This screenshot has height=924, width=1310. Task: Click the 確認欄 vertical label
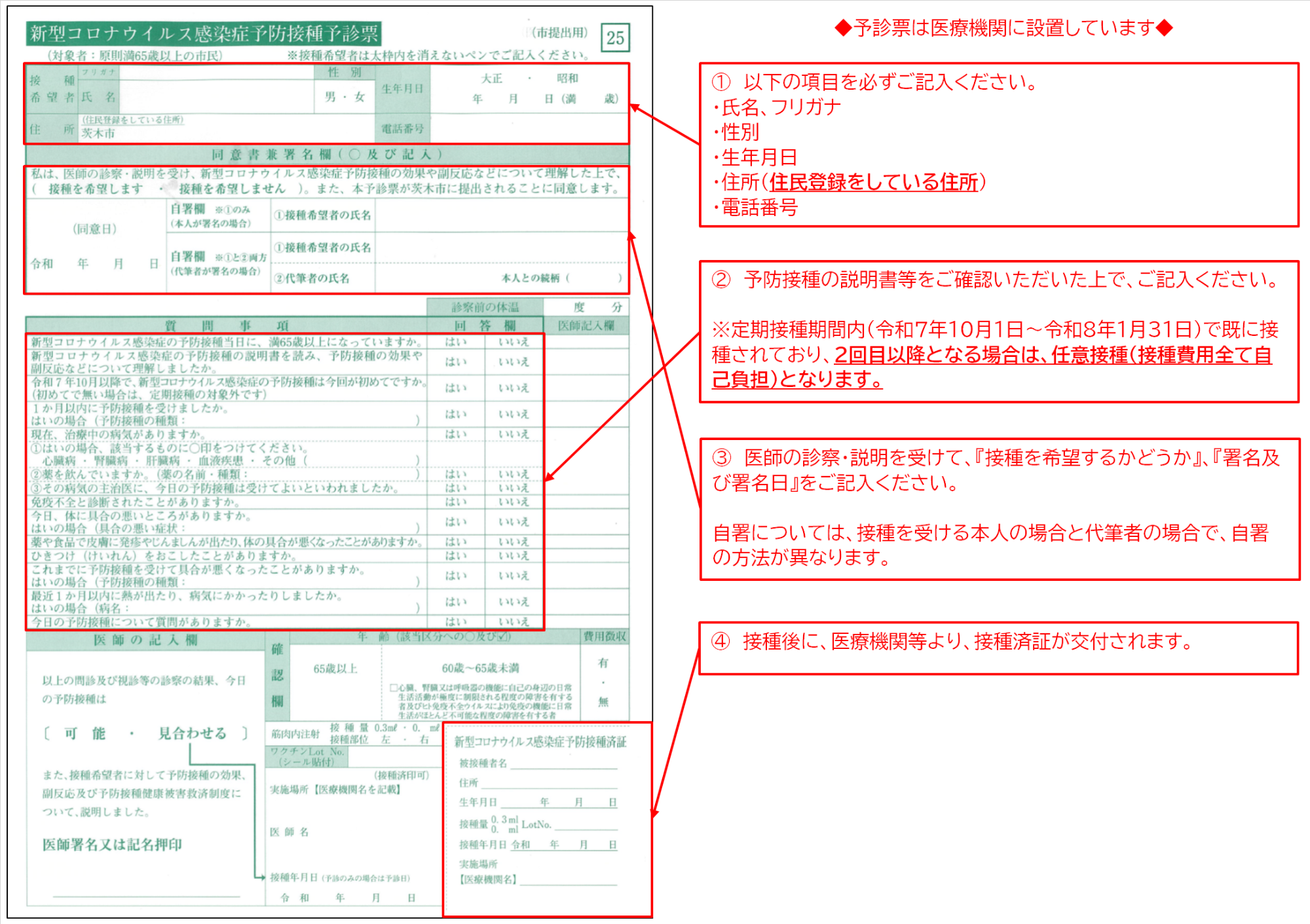(277, 675)
